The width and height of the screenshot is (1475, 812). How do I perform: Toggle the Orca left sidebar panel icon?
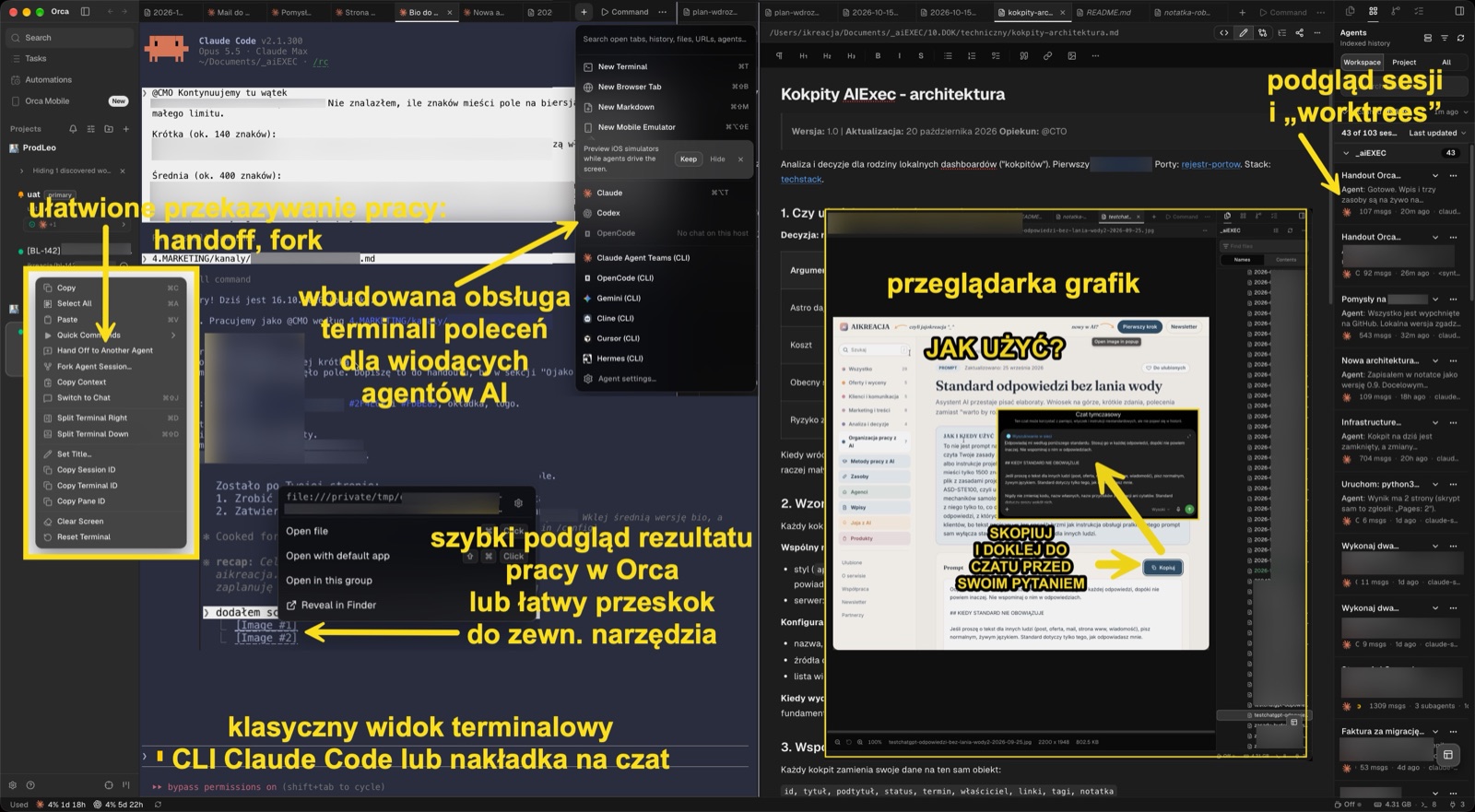tap(85, 12)
